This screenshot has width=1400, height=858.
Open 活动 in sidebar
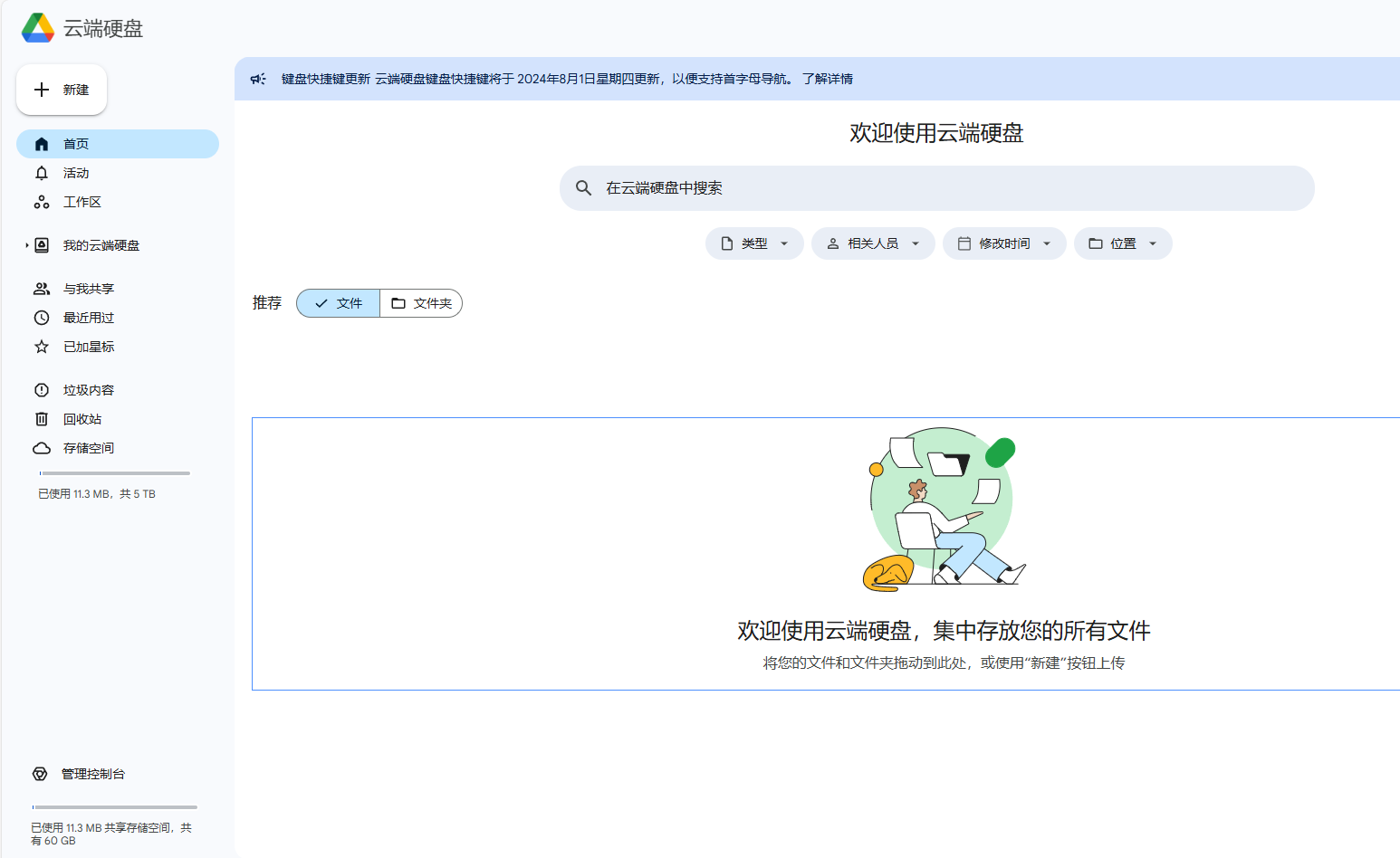pyautogui.click(x=118, y=173)
